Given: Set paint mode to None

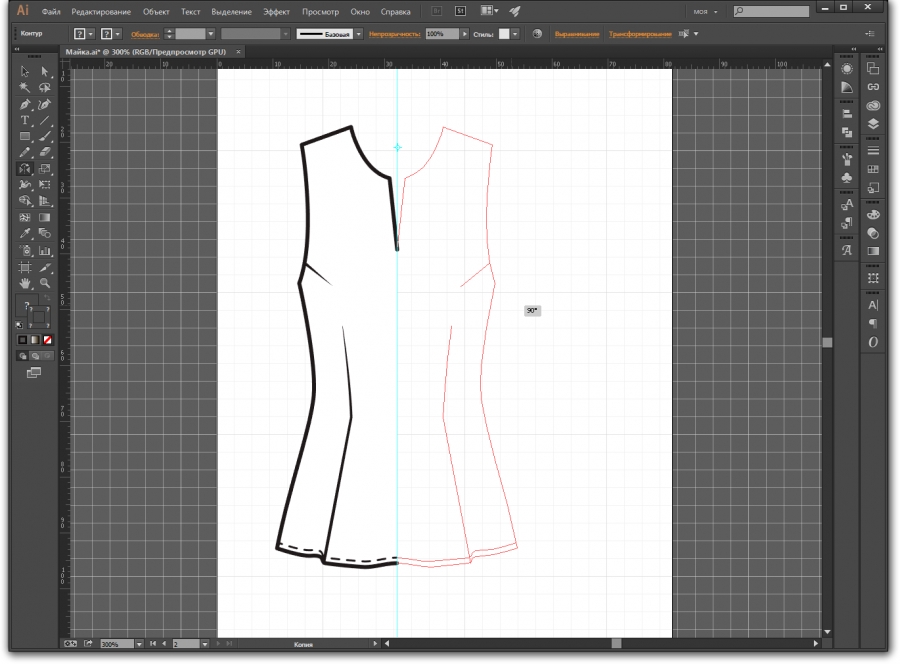Looking at the screenshot, I should [48, 340].
